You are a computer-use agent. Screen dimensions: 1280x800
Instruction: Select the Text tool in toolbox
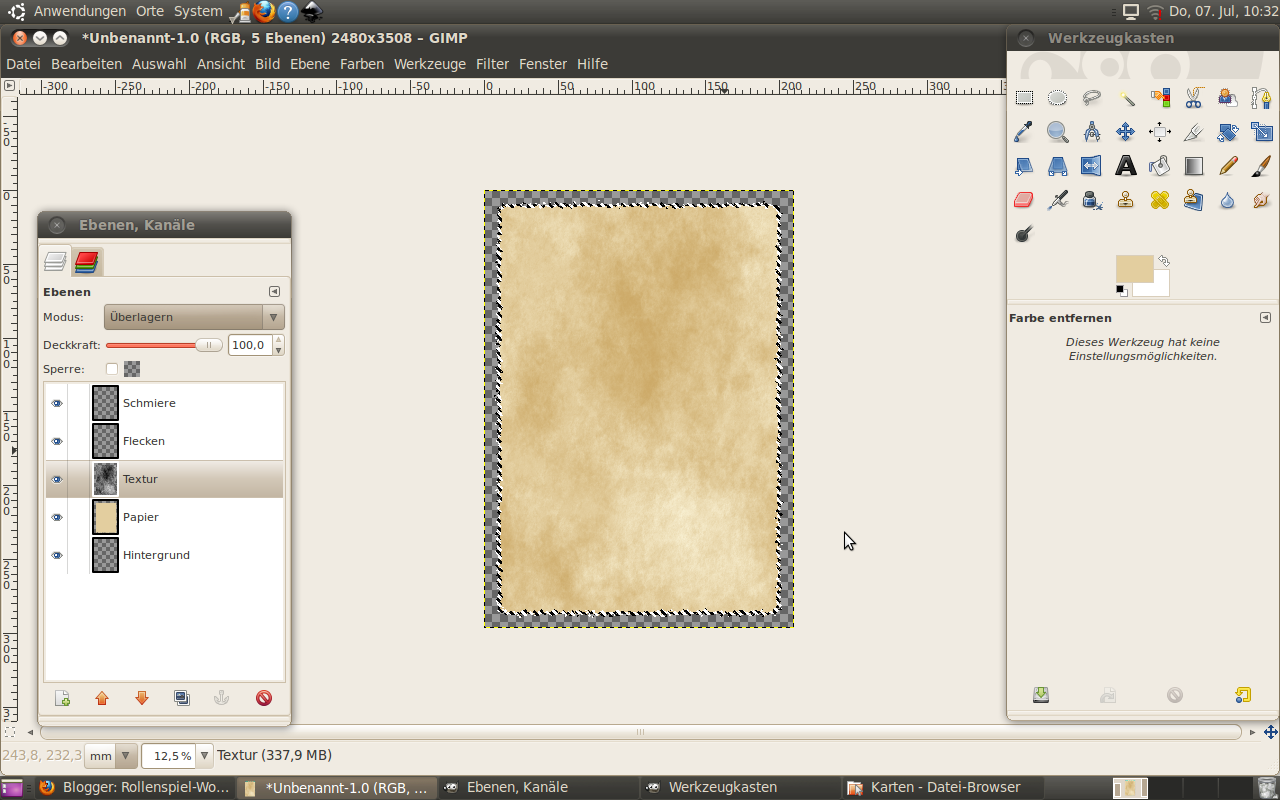[x=1126, y=166]
